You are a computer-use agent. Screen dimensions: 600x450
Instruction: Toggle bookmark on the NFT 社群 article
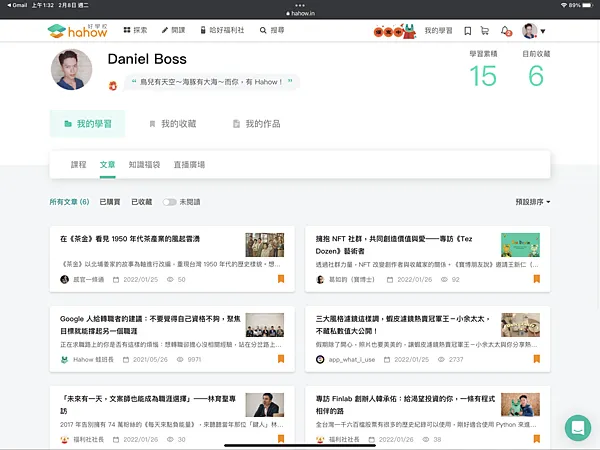[536, 279]
